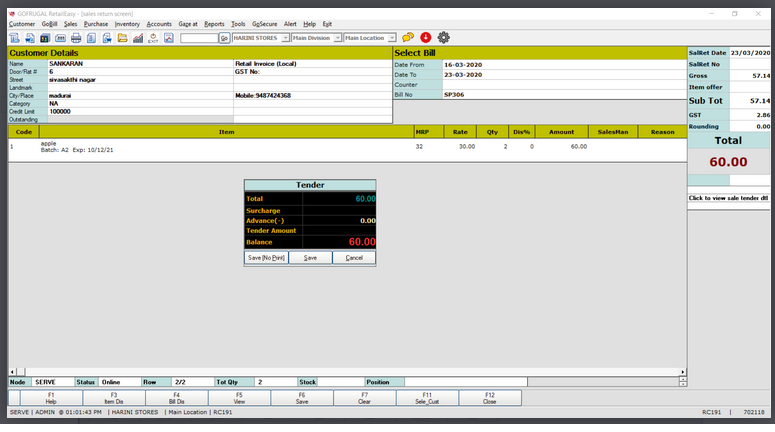Viewport: 775px width, 432px height.
Task: Click the printer icon in toolbar
Action: 75,38
